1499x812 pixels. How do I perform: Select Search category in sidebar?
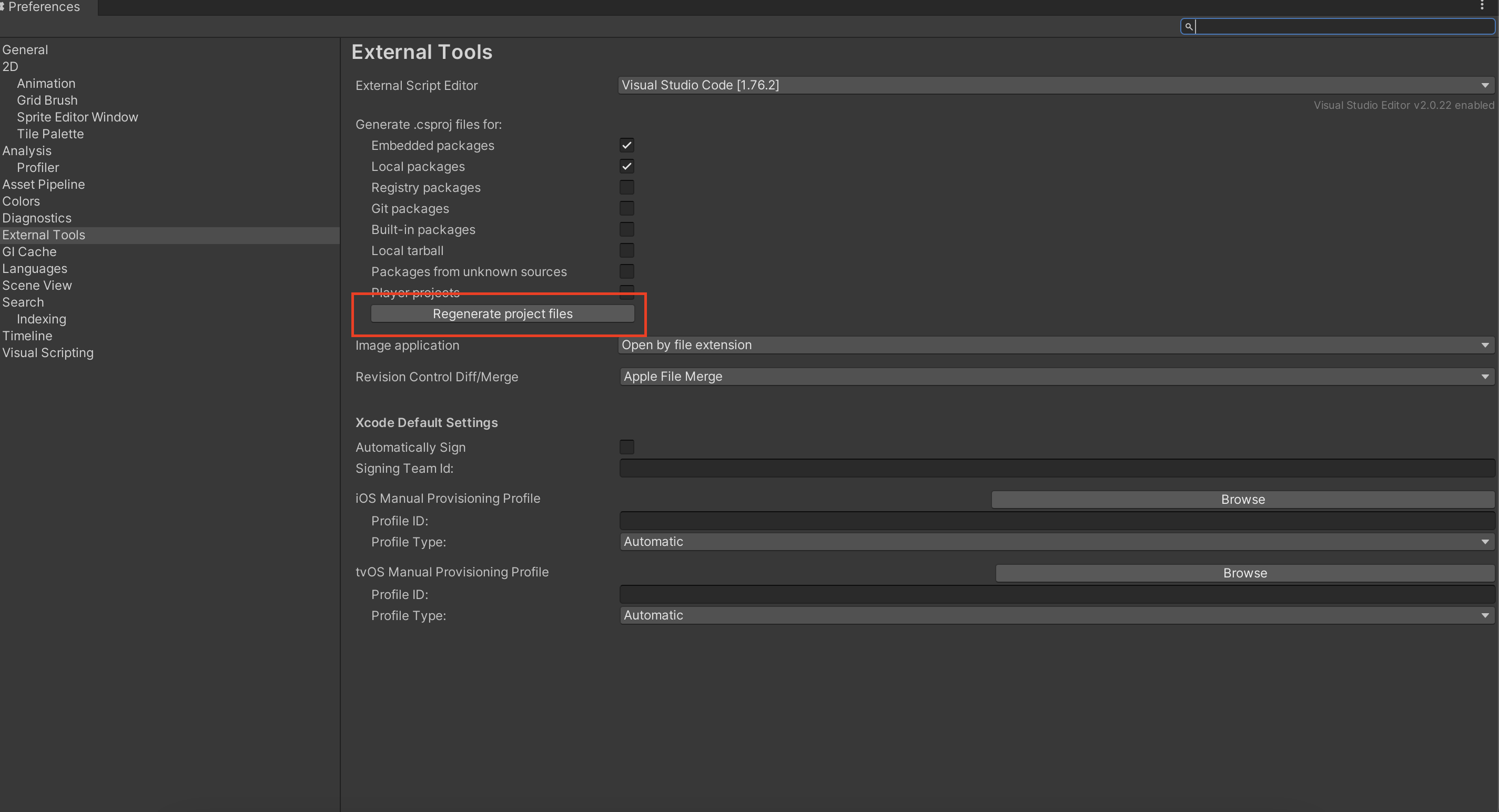[x=23, y=302]
